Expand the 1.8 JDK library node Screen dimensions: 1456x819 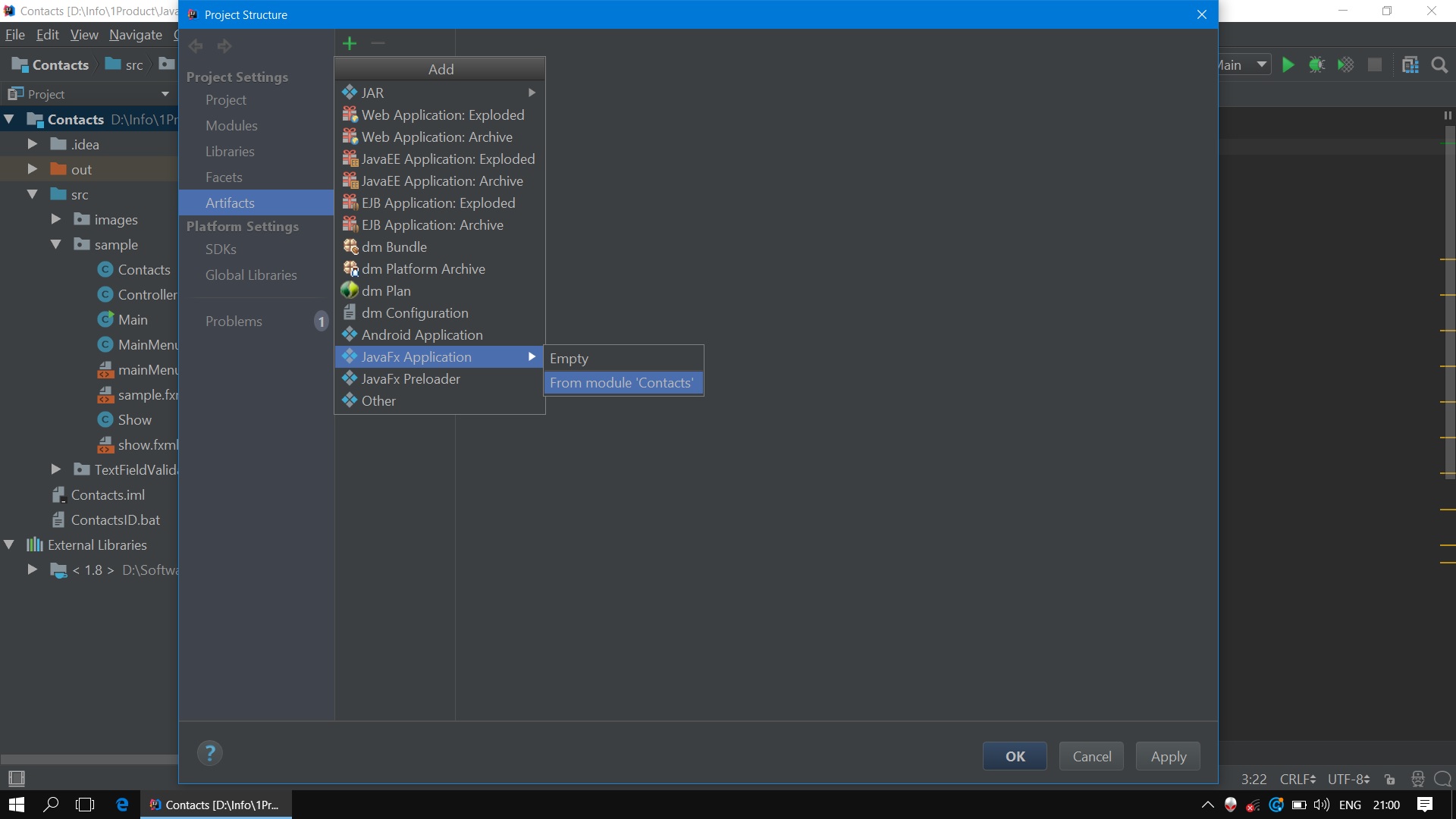click(33, 570)
